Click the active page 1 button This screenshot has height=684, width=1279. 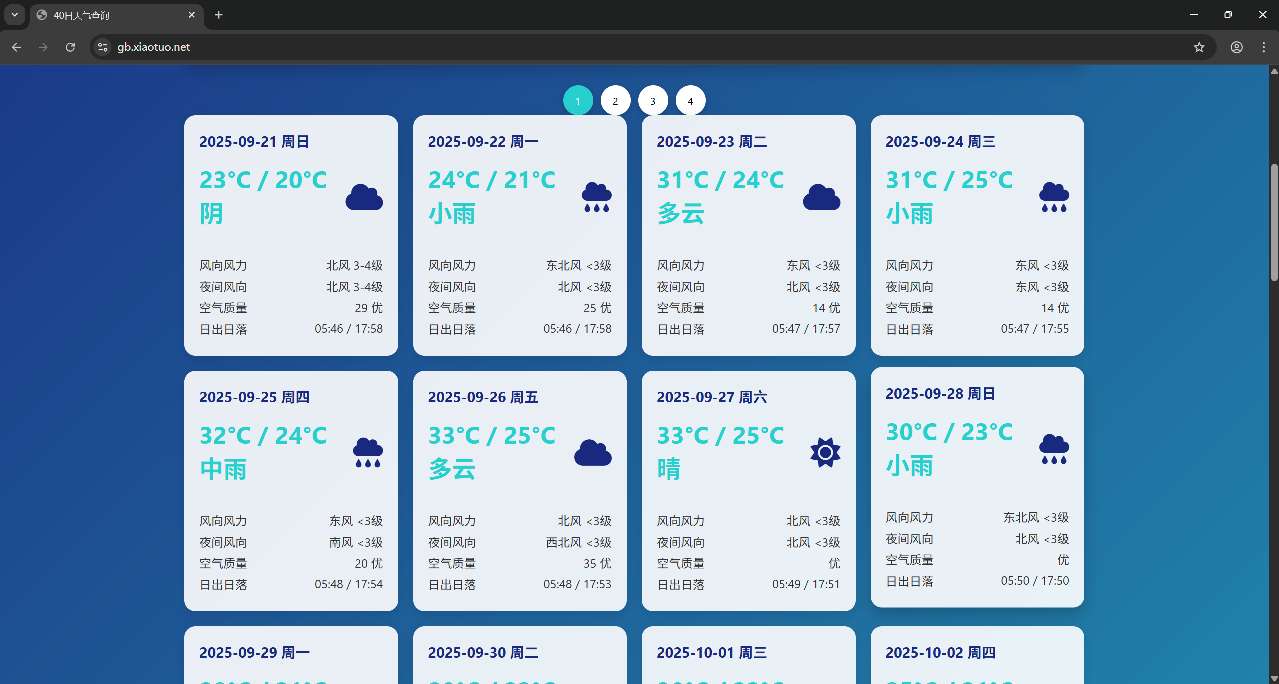[577, 100]
